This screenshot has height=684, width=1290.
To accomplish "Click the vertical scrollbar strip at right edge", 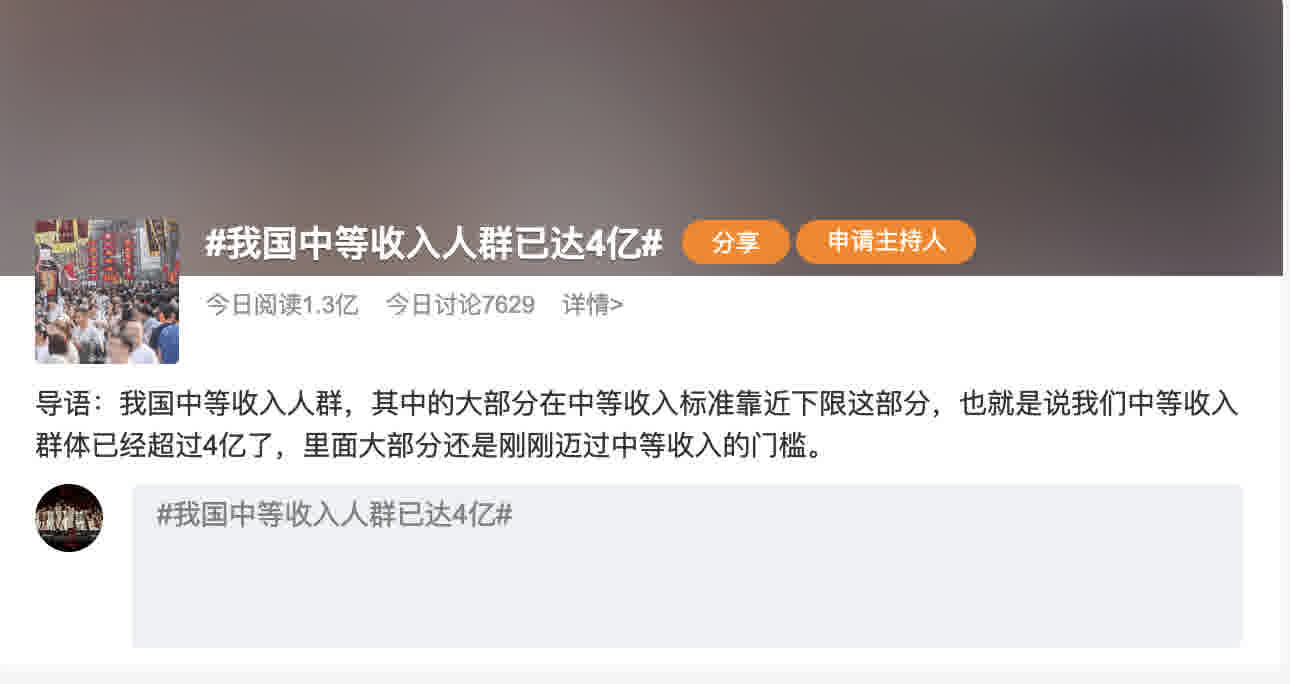I will pyautogui.click(x=1286, y=342).
